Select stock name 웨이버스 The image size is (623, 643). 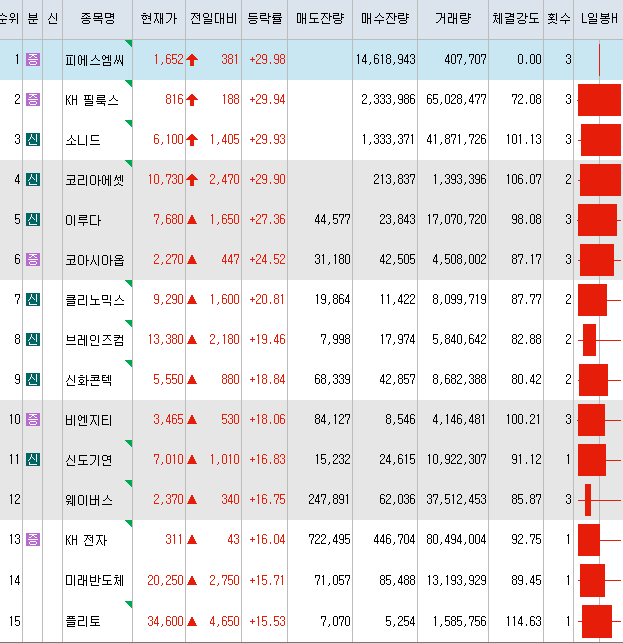coord(89,500)
